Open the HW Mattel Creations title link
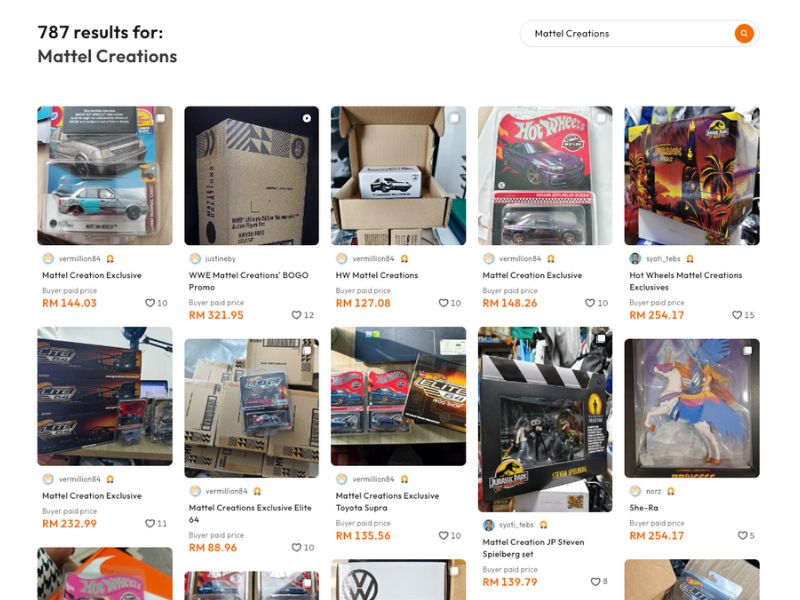Viewport: 800px width, 600px height. 377,275
